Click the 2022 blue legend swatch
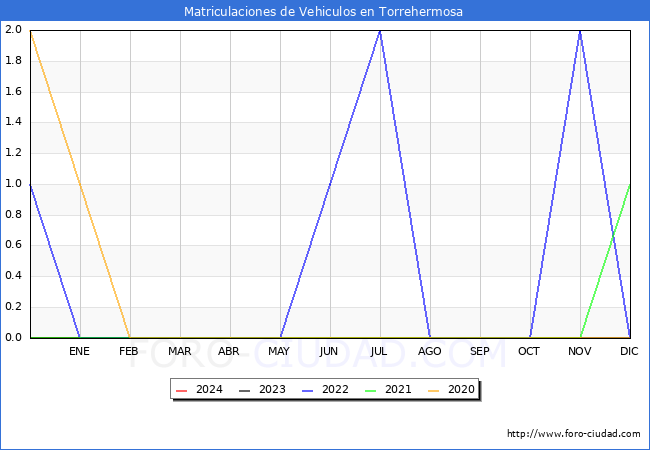The height and width of the screenshot is (450, 650). click(x=308, y=390)
